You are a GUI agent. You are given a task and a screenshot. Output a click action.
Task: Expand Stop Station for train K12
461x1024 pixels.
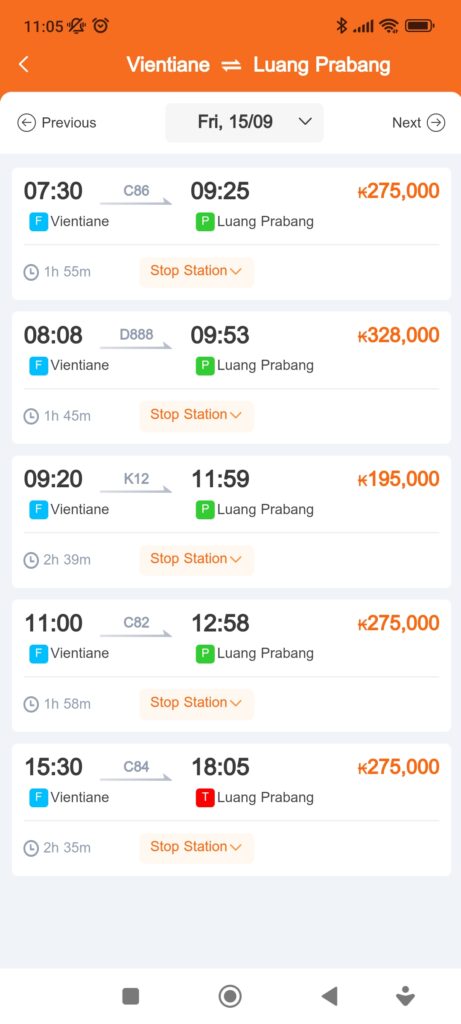pos(196,559)
